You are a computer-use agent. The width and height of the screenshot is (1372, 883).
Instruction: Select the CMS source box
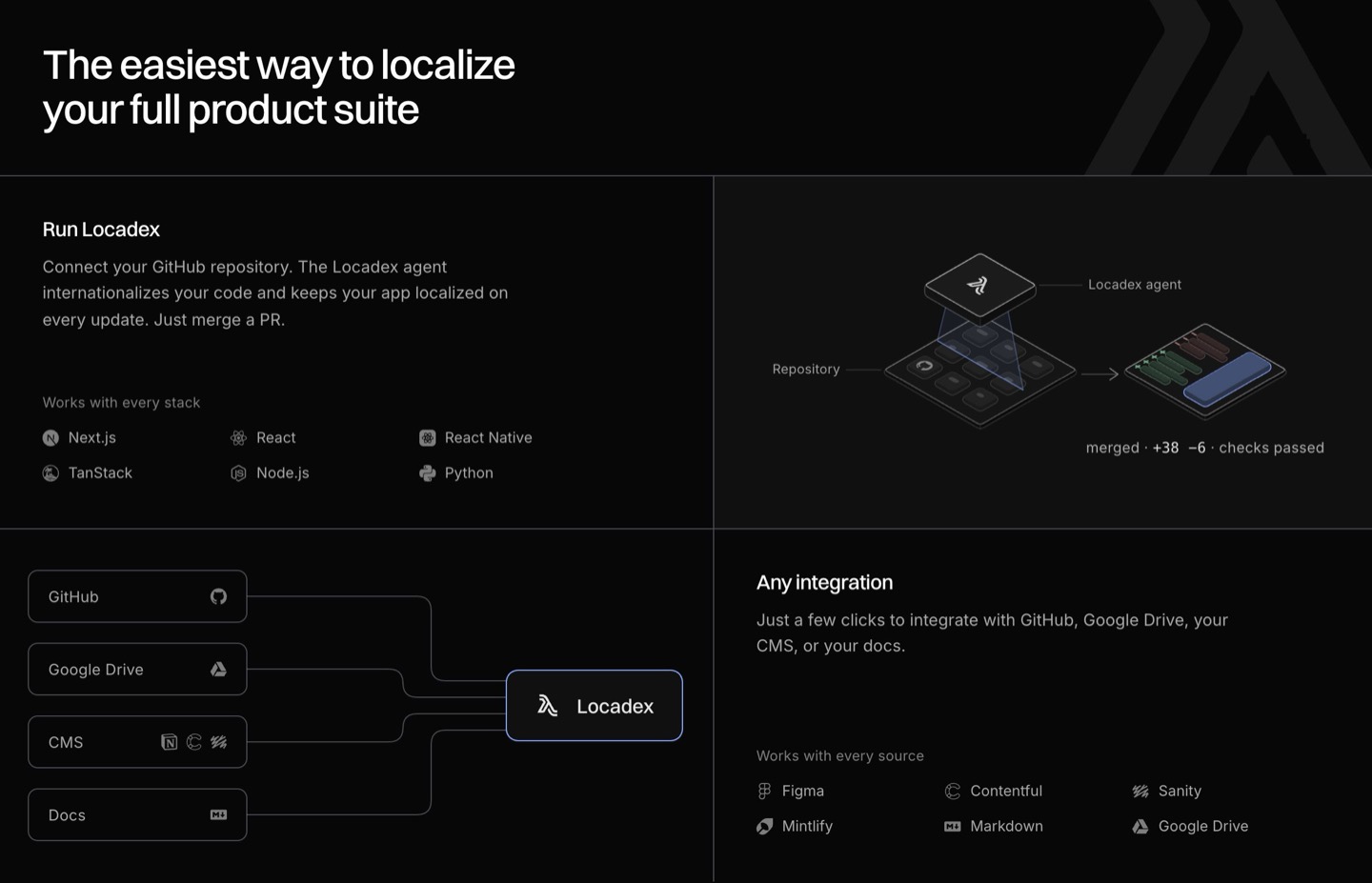(x=137, y=742)
